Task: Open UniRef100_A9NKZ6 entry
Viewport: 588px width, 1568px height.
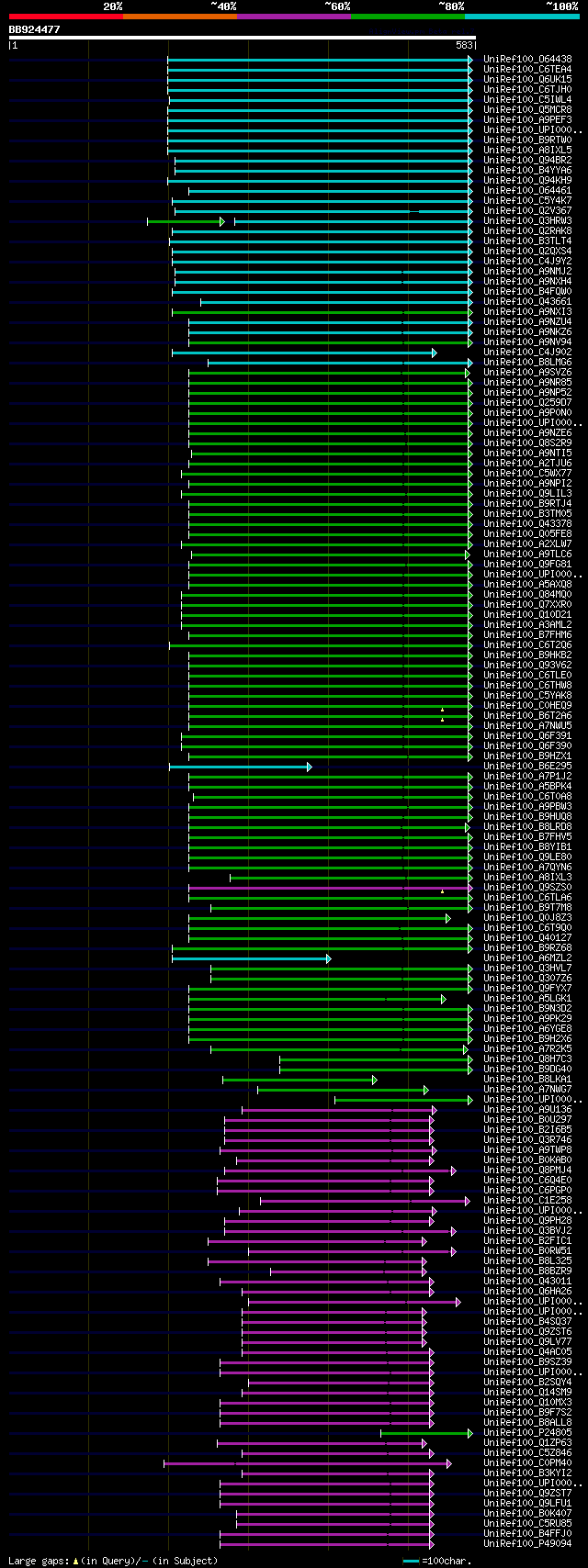Action: (x=527, y=331)
